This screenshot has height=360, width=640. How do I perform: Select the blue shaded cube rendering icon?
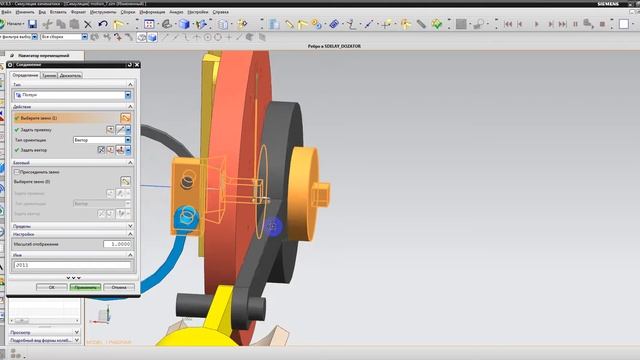184,24
